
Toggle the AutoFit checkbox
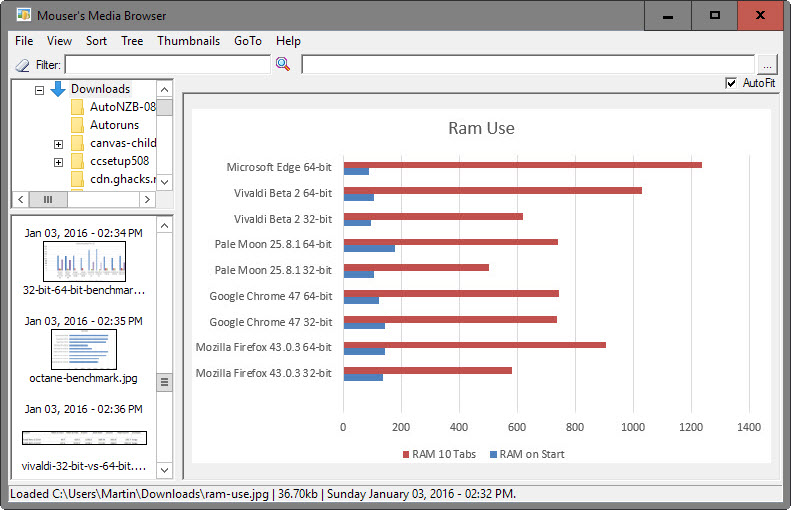[x=730, y=83]
